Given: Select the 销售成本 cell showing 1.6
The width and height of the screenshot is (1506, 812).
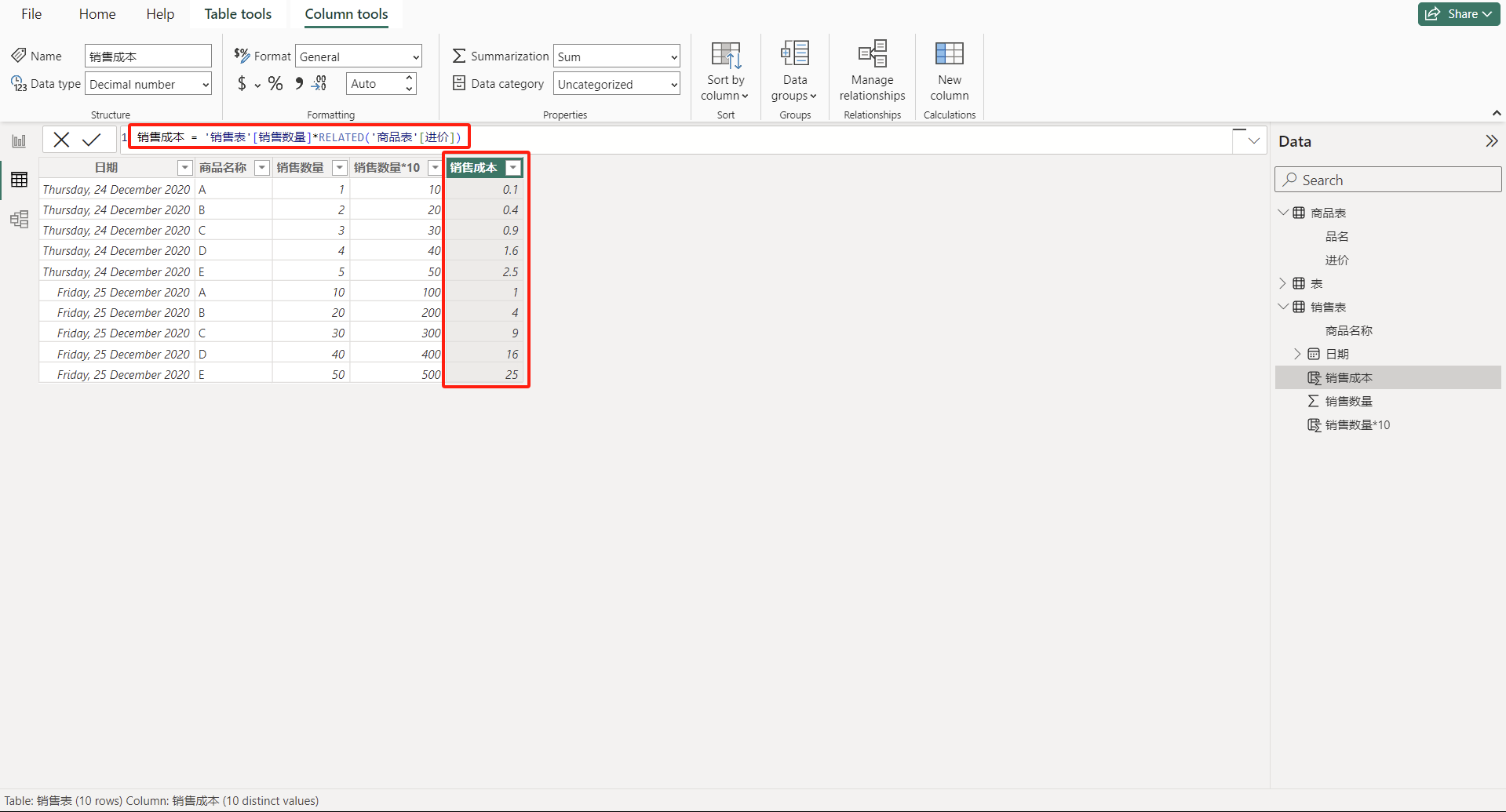Looking at the screenshot, I should coord(485,251).
